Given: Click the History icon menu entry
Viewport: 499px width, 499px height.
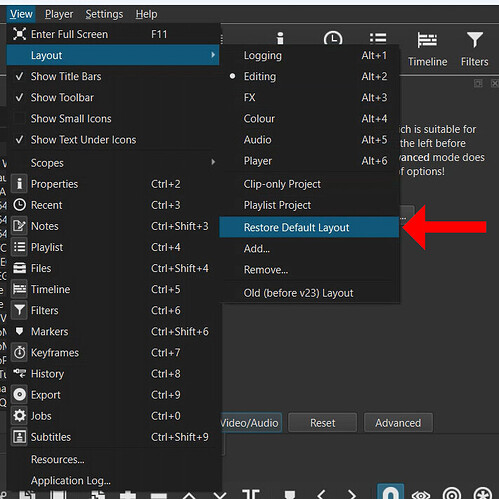Looking at the screenshot, I should pyautogui.click(x=20, y=374).
